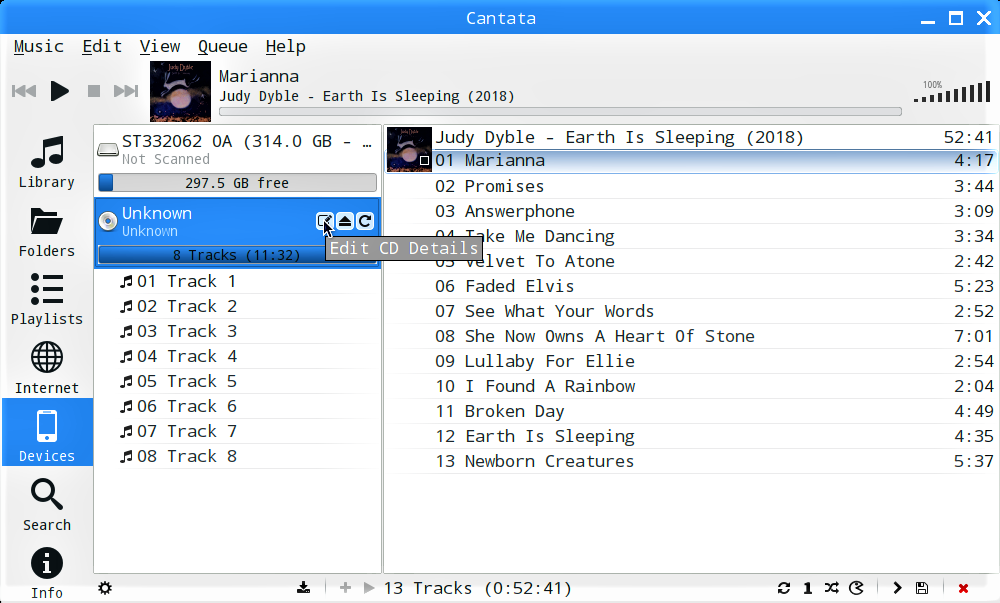The image size is (1000, 603).
Task: Skip to the previous track
Action: coord(24,91)
